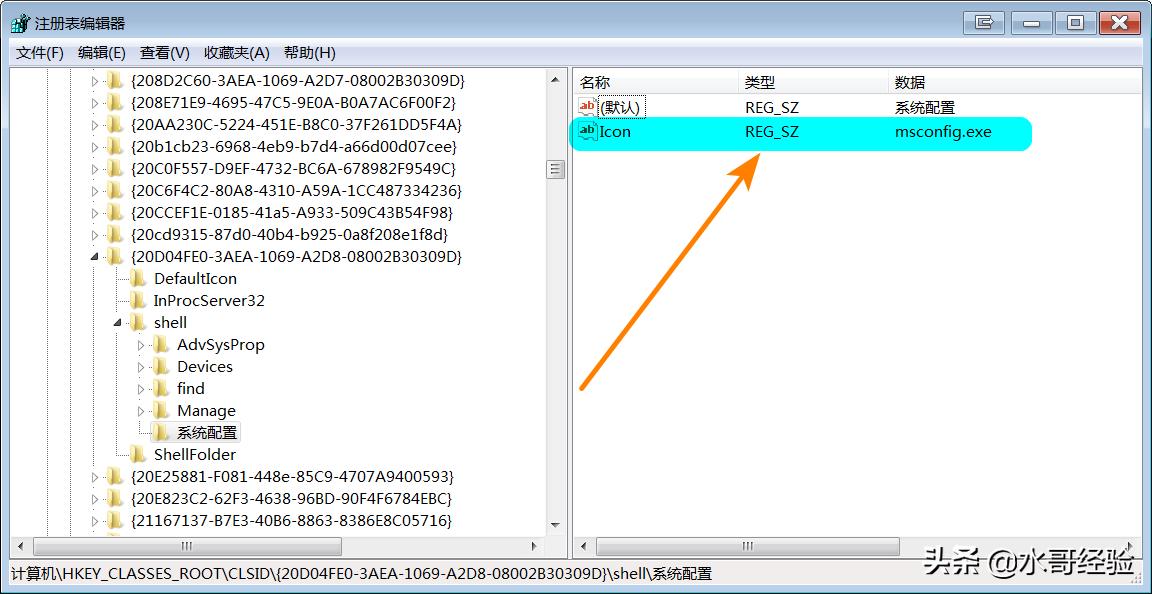Collapse the shell key
1152x594 pixels.
tap(118, 323)
